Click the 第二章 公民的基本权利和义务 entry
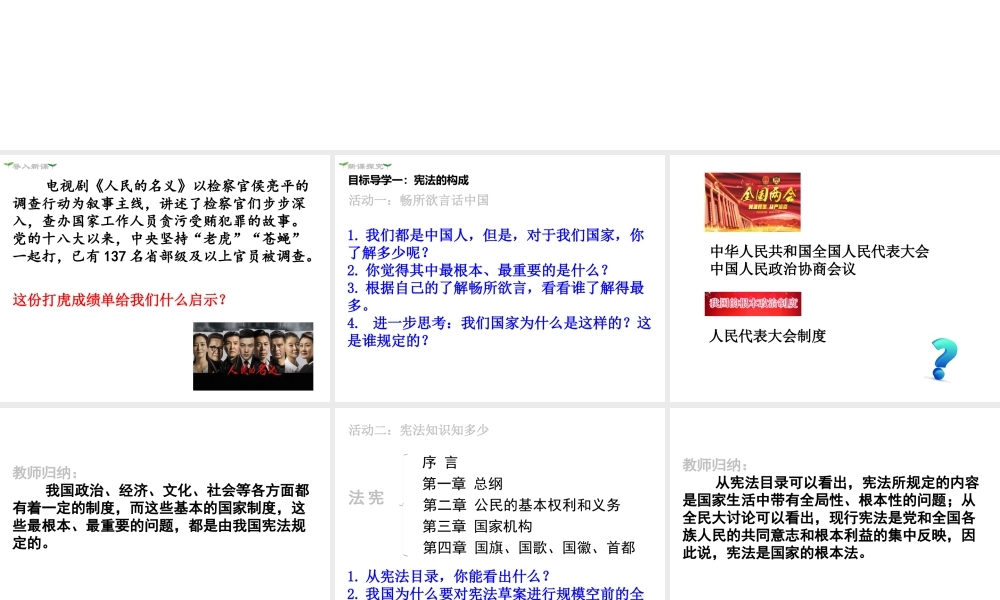The height and width of the screenshot is (600, 1000). pos(522,505)
